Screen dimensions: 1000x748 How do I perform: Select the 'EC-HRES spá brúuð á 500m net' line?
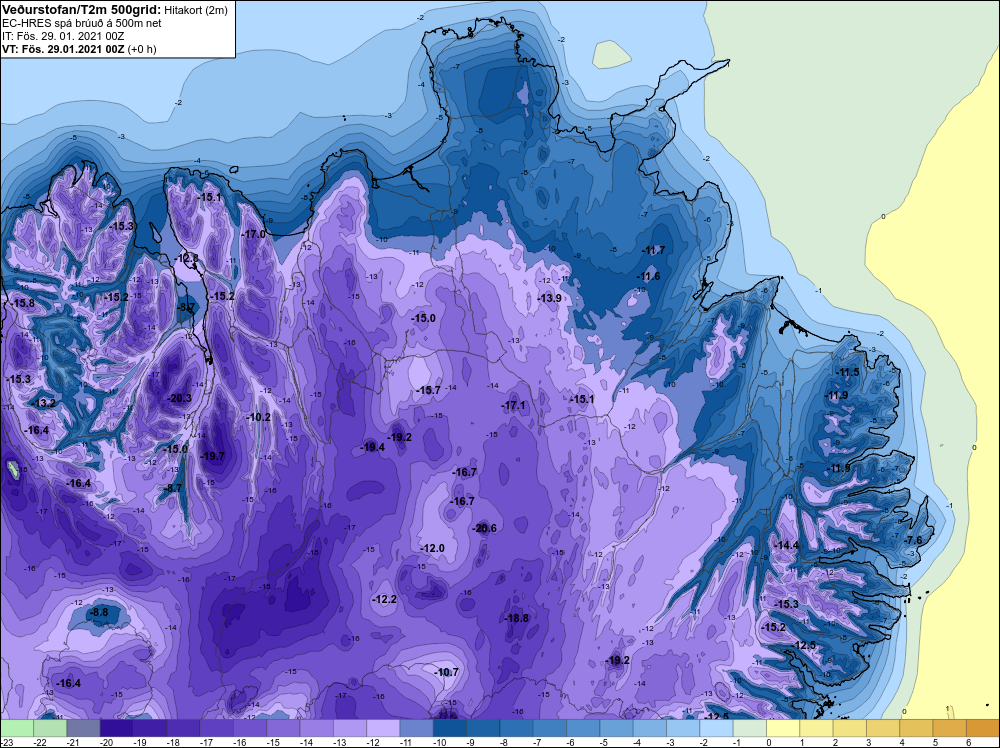82,23
